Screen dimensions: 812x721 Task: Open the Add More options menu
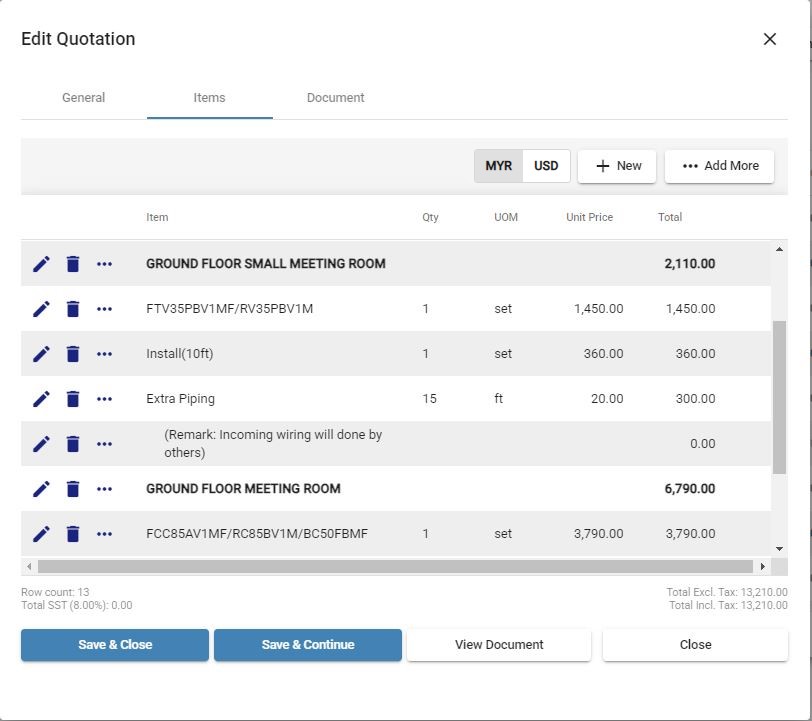[x=720, y=166]
